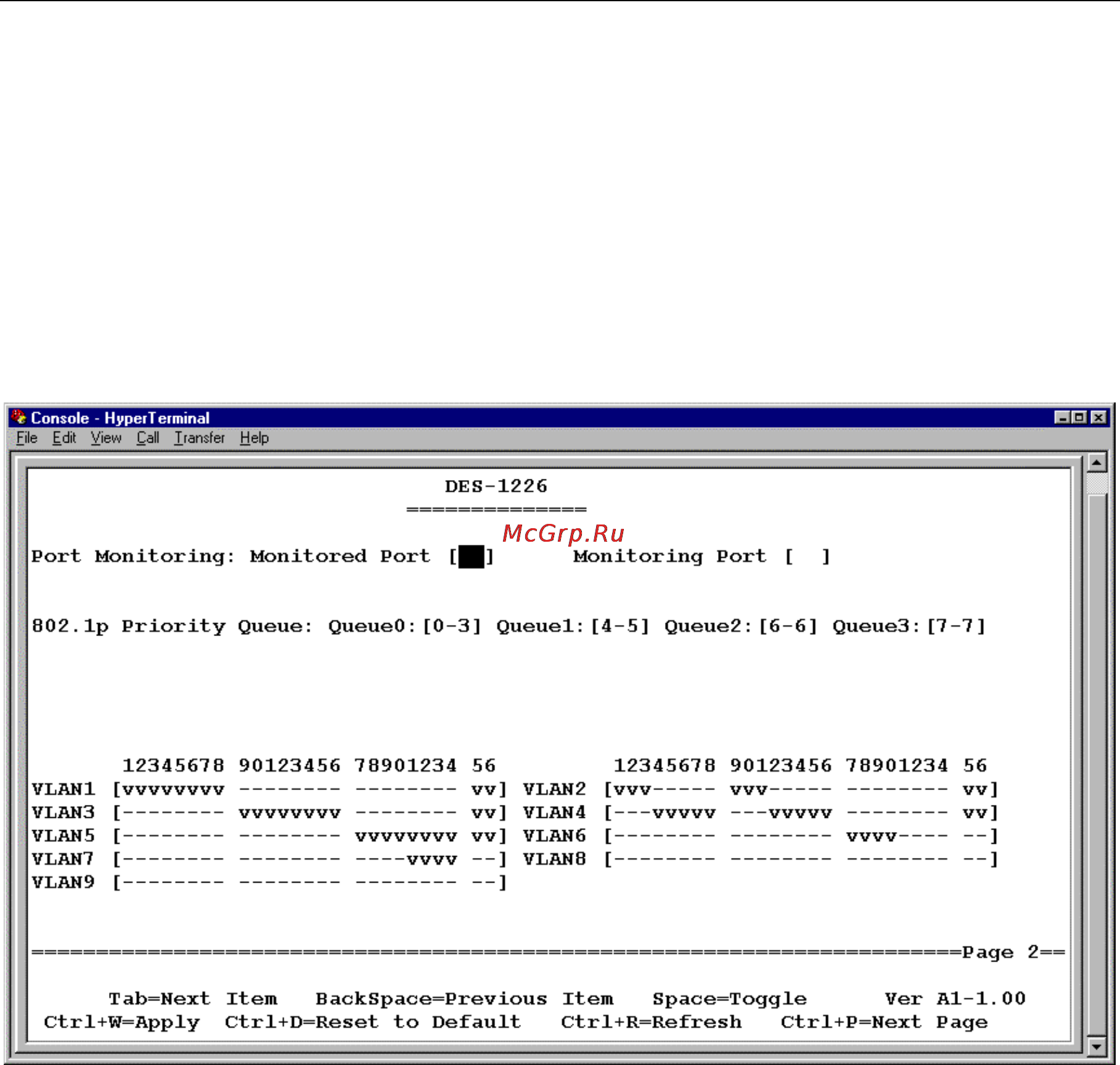Click the Queue3 [7-7] value
This screenshot has width=1120, height=1065.
[x=956, y=626]
